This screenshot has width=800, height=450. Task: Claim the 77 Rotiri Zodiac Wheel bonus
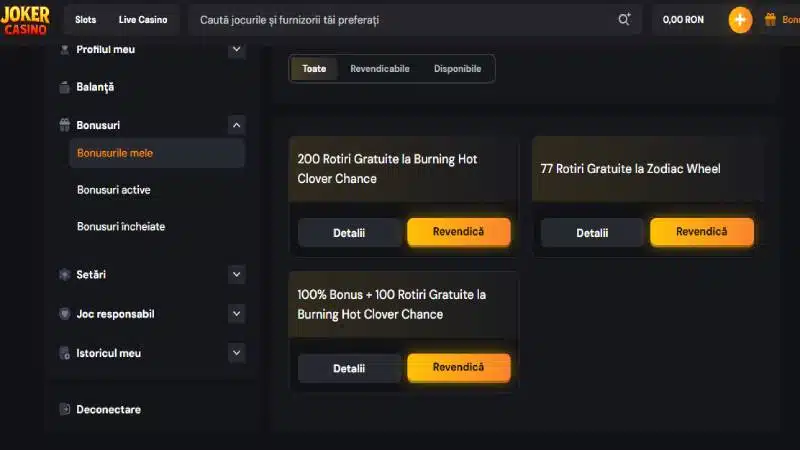[701, 232]
